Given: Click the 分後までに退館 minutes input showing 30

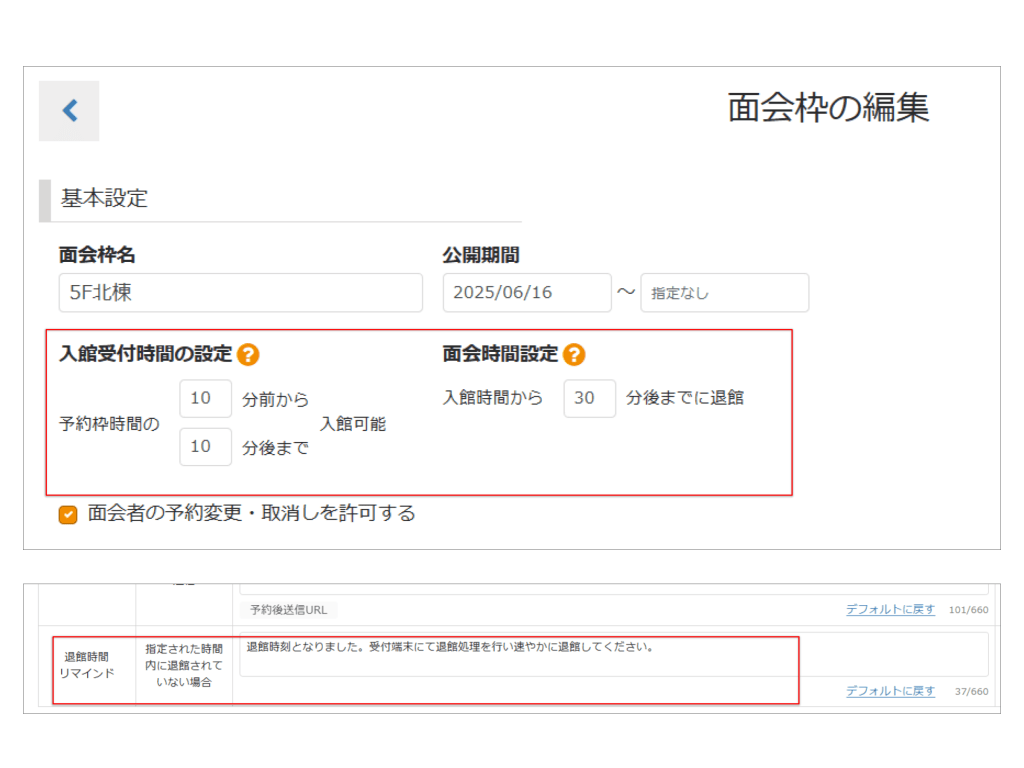Looking at the screenshot, I should coord(589,398).
